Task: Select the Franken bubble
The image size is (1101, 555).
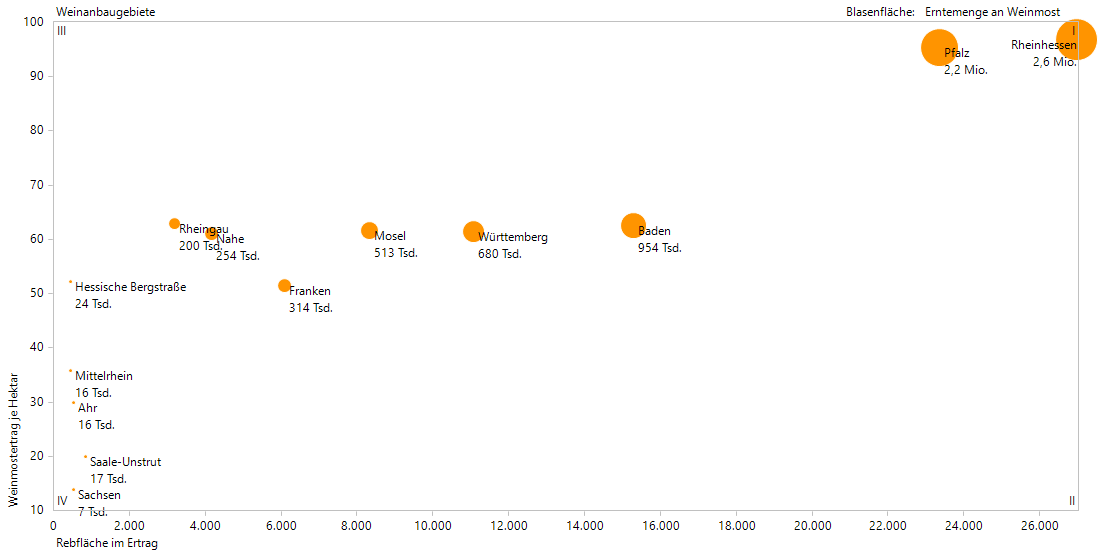Action: tap(284, 286)
